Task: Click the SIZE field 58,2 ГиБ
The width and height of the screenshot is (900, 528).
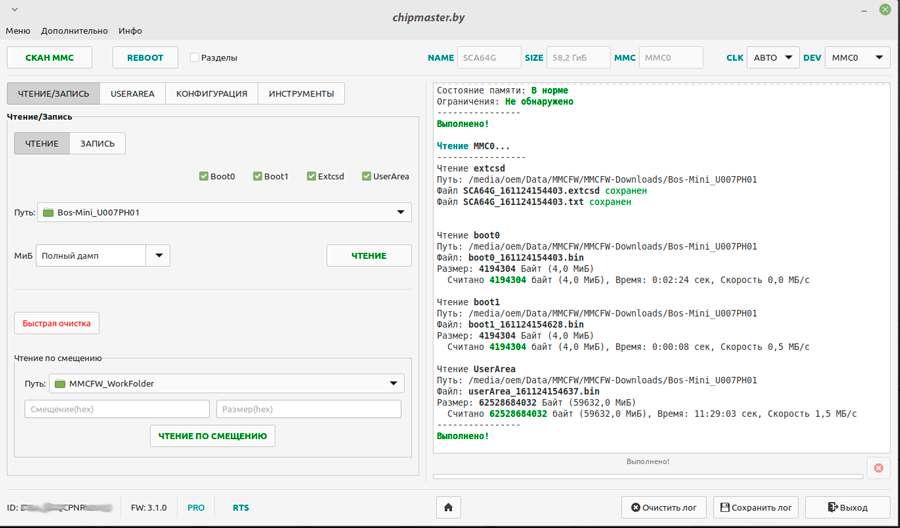Action: [579, 57]
